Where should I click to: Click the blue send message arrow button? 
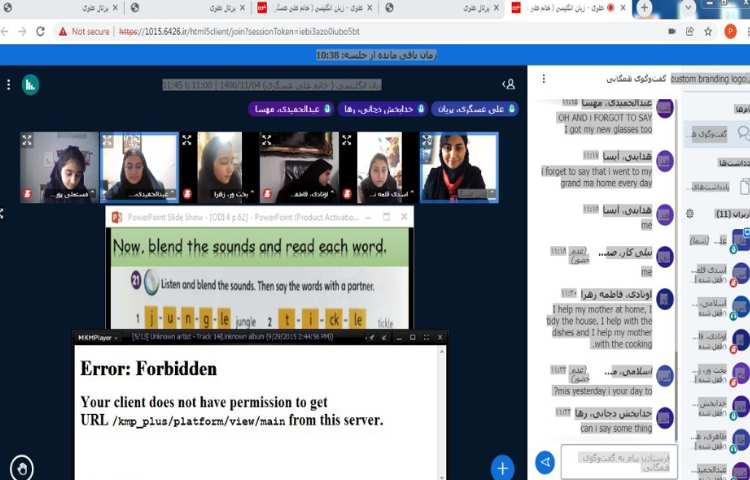coord(545,462)
